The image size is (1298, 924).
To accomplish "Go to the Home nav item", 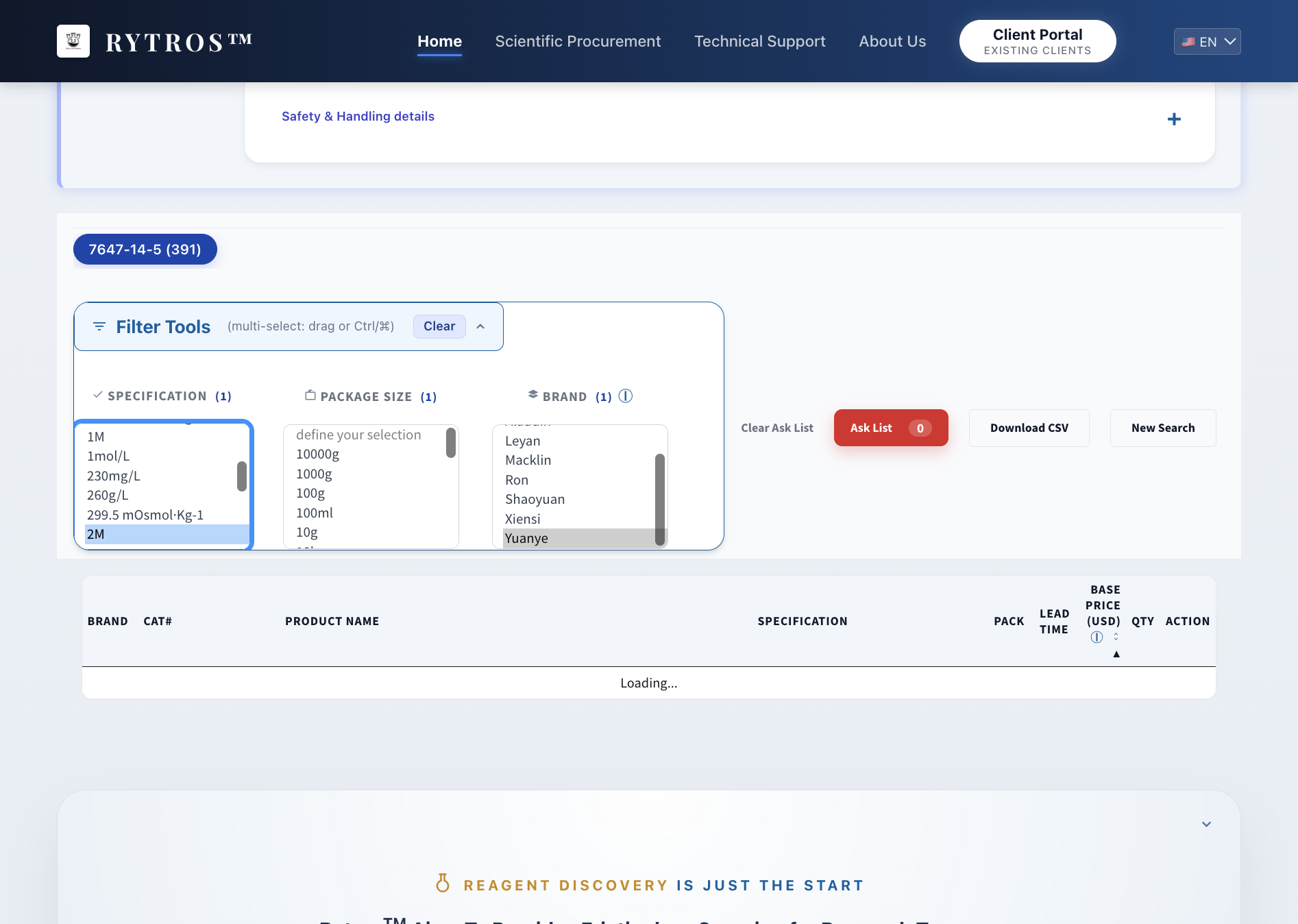I will (439, 41).
